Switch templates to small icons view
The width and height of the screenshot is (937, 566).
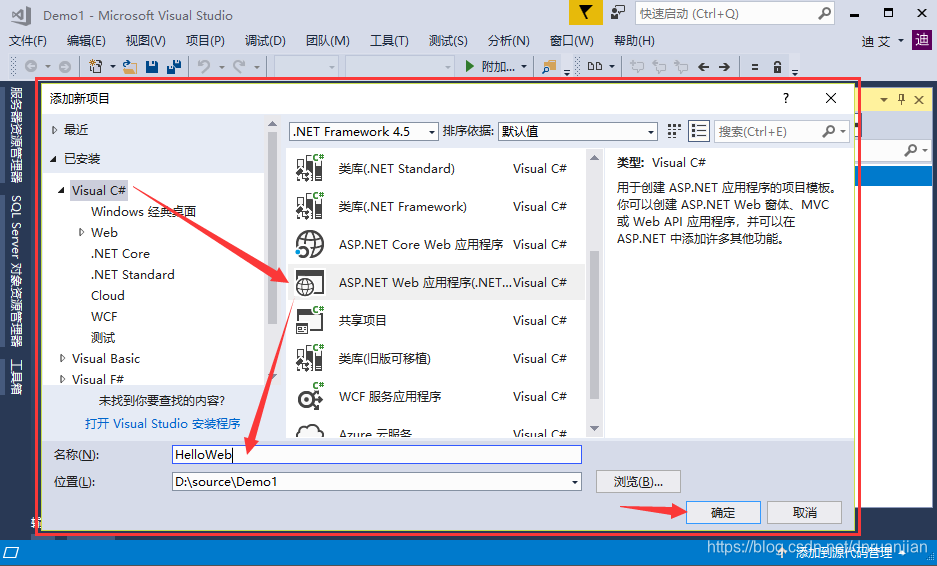coord(674,131)
